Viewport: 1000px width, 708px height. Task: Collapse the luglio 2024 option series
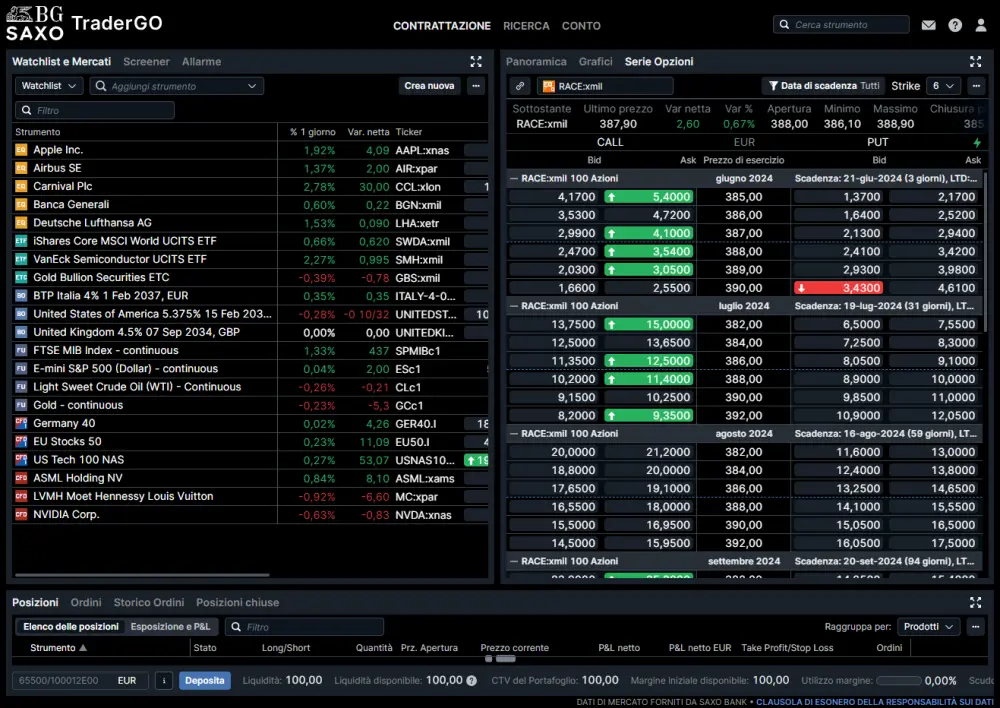pos(513,306)
